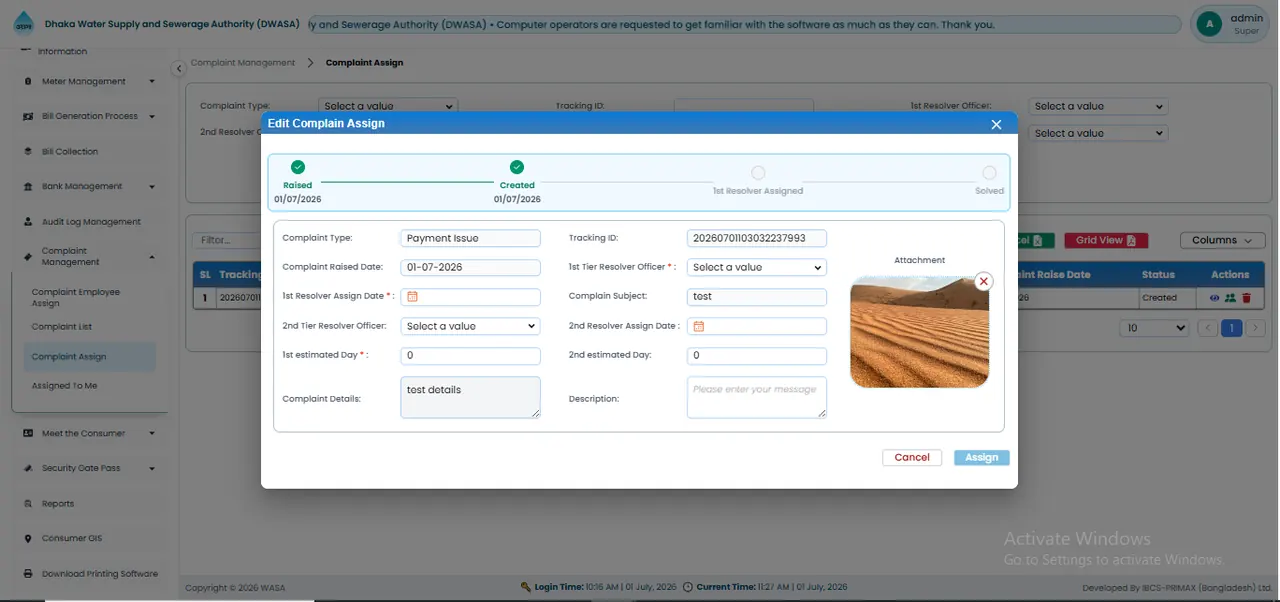This screenshot has width=1280, height=602.
Task: Delete the complaint row with trash icon
Action: click(1246, 298)
